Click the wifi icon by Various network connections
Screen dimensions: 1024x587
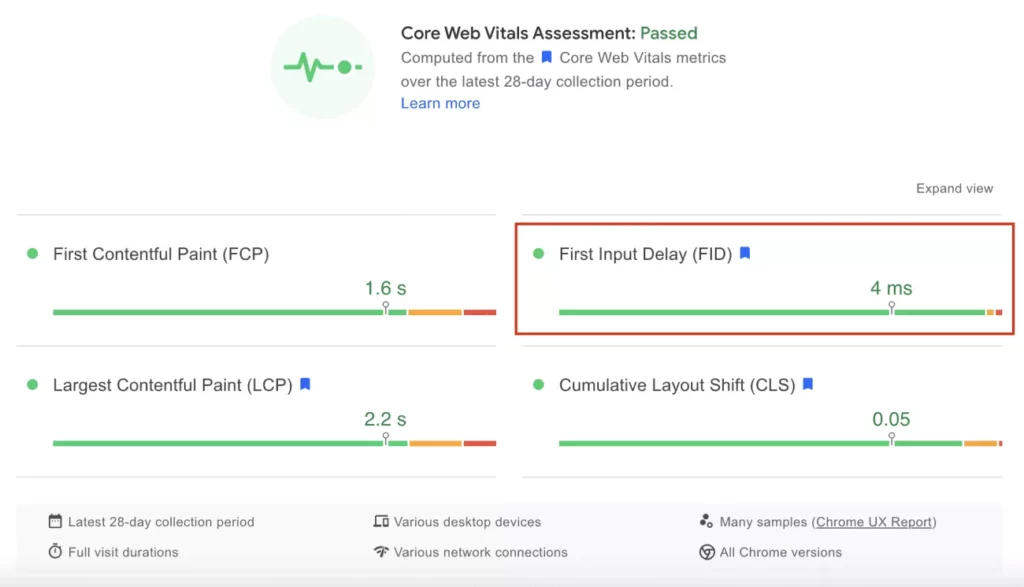tap(381, 552)
